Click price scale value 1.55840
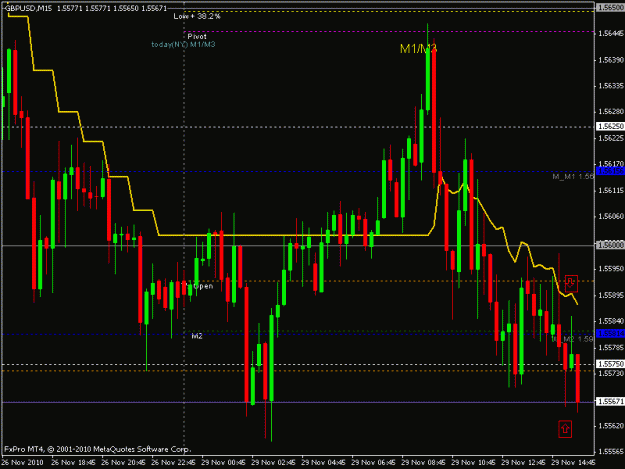The height and width of the screenshot is (469, 625). (611, 321)
